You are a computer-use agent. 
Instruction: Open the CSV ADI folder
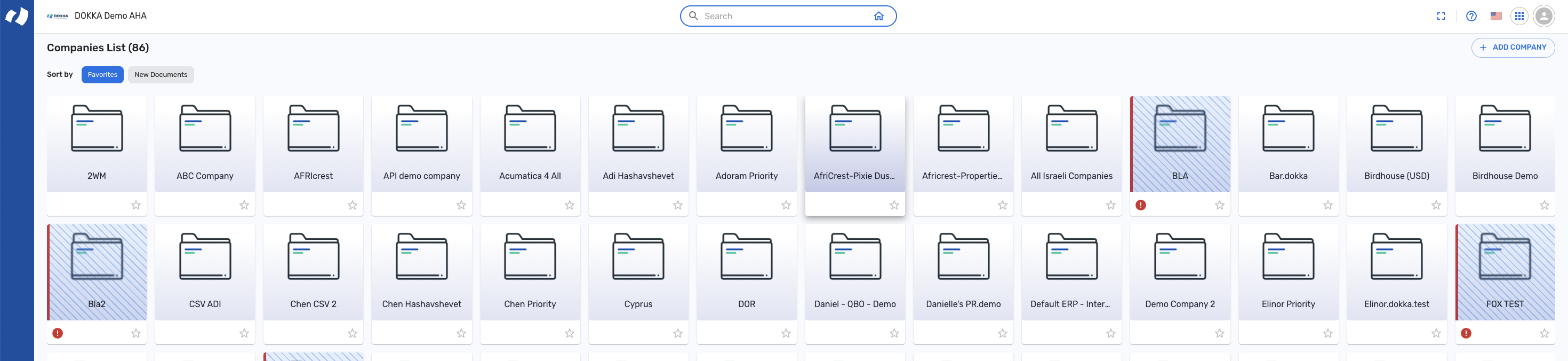(205, 272)
